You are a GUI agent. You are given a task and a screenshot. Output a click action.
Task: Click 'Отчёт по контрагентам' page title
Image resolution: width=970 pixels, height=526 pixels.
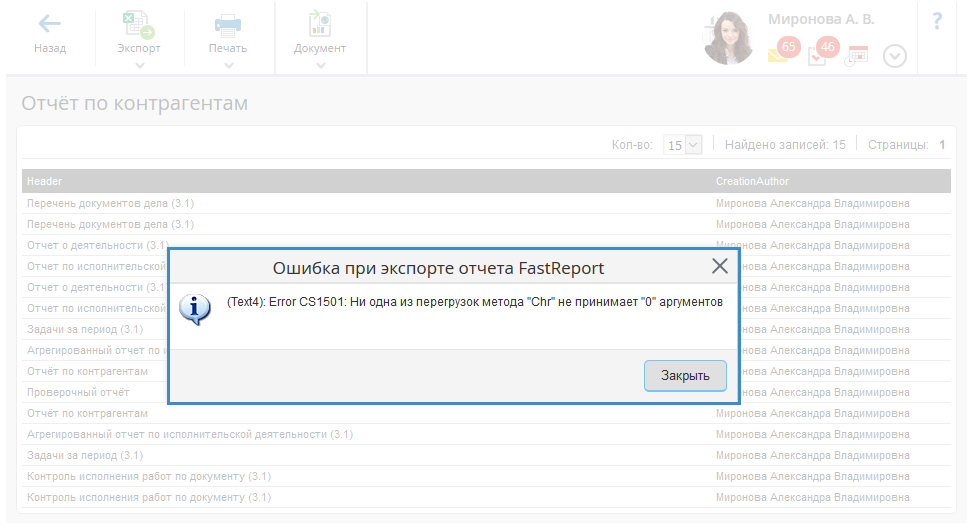(x=135, y=103)
